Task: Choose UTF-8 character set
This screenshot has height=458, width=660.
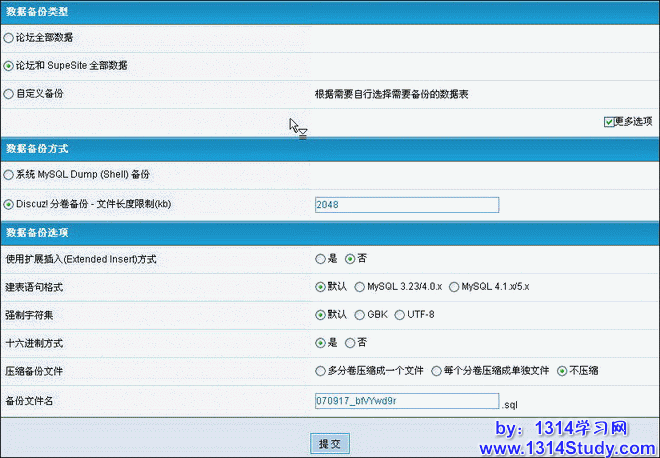Action: [x=399, y=314]
